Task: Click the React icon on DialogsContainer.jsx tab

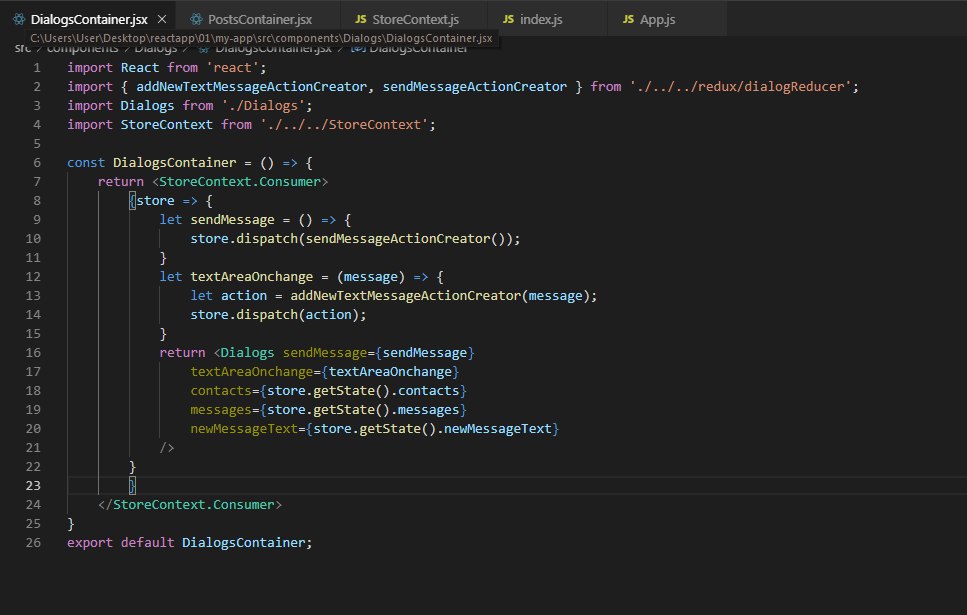Action: point(17,19)
